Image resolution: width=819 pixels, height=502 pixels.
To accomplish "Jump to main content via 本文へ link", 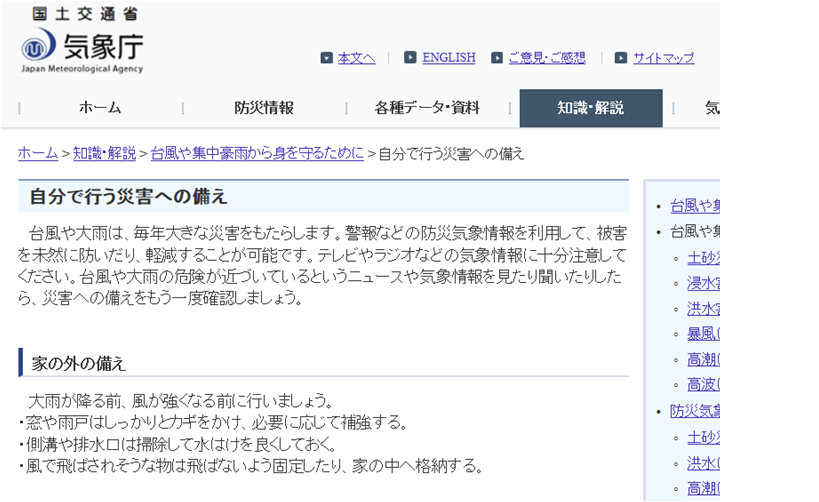I will click(356, 58).
